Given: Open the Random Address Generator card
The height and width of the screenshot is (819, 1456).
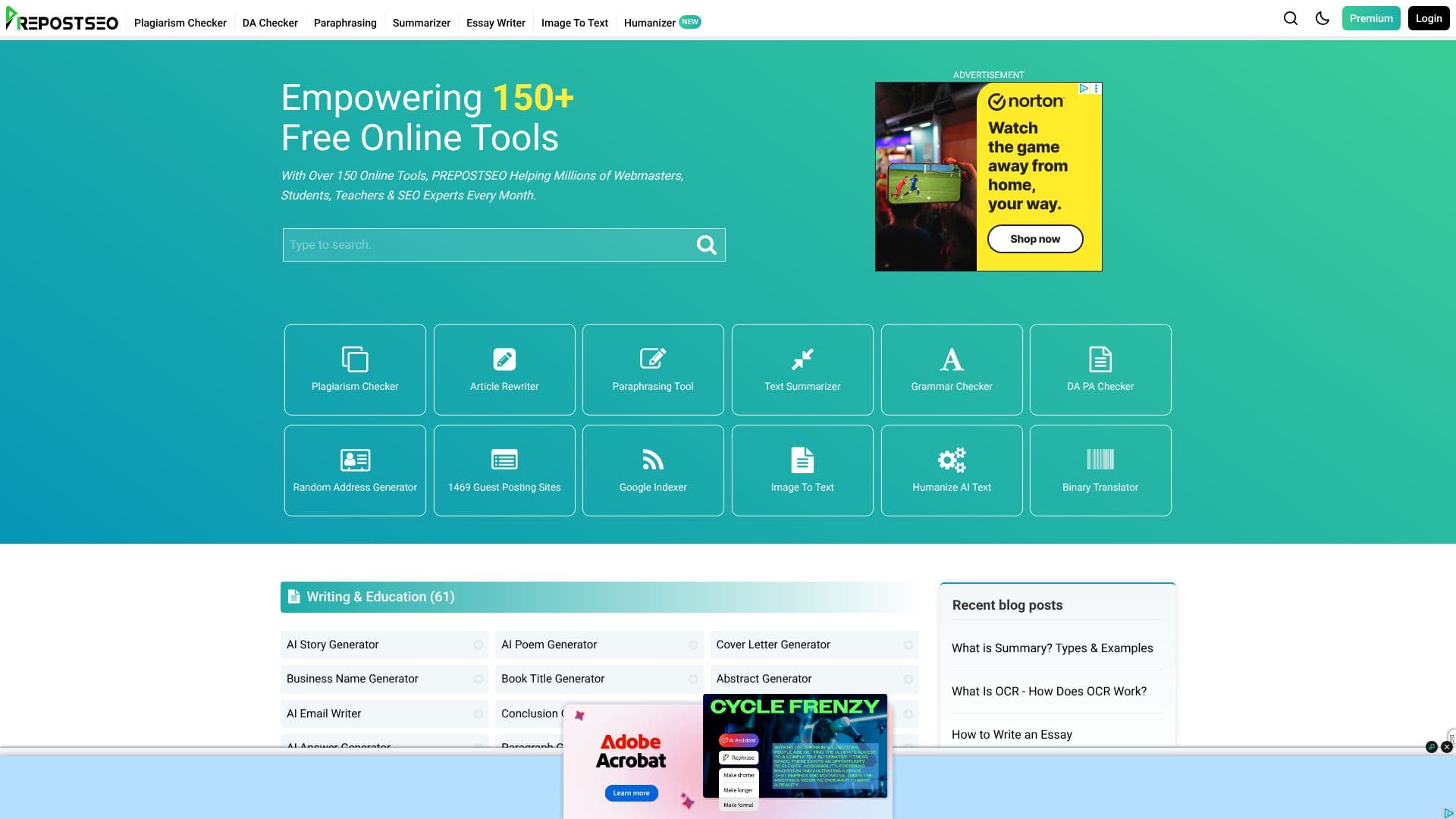Looking at the screenshot, I should click(355, 470).
